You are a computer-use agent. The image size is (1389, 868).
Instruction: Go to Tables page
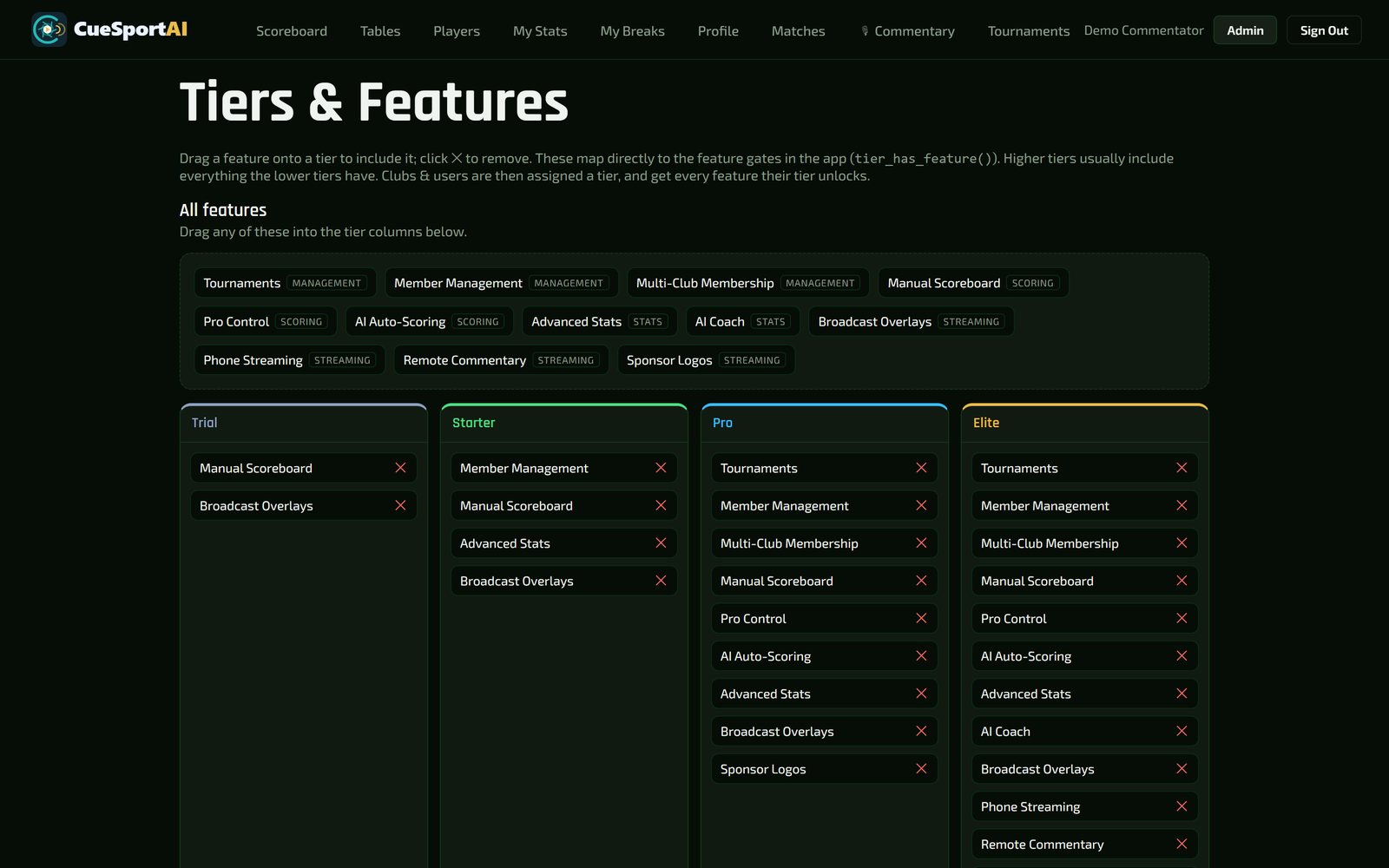pos(380,30)
